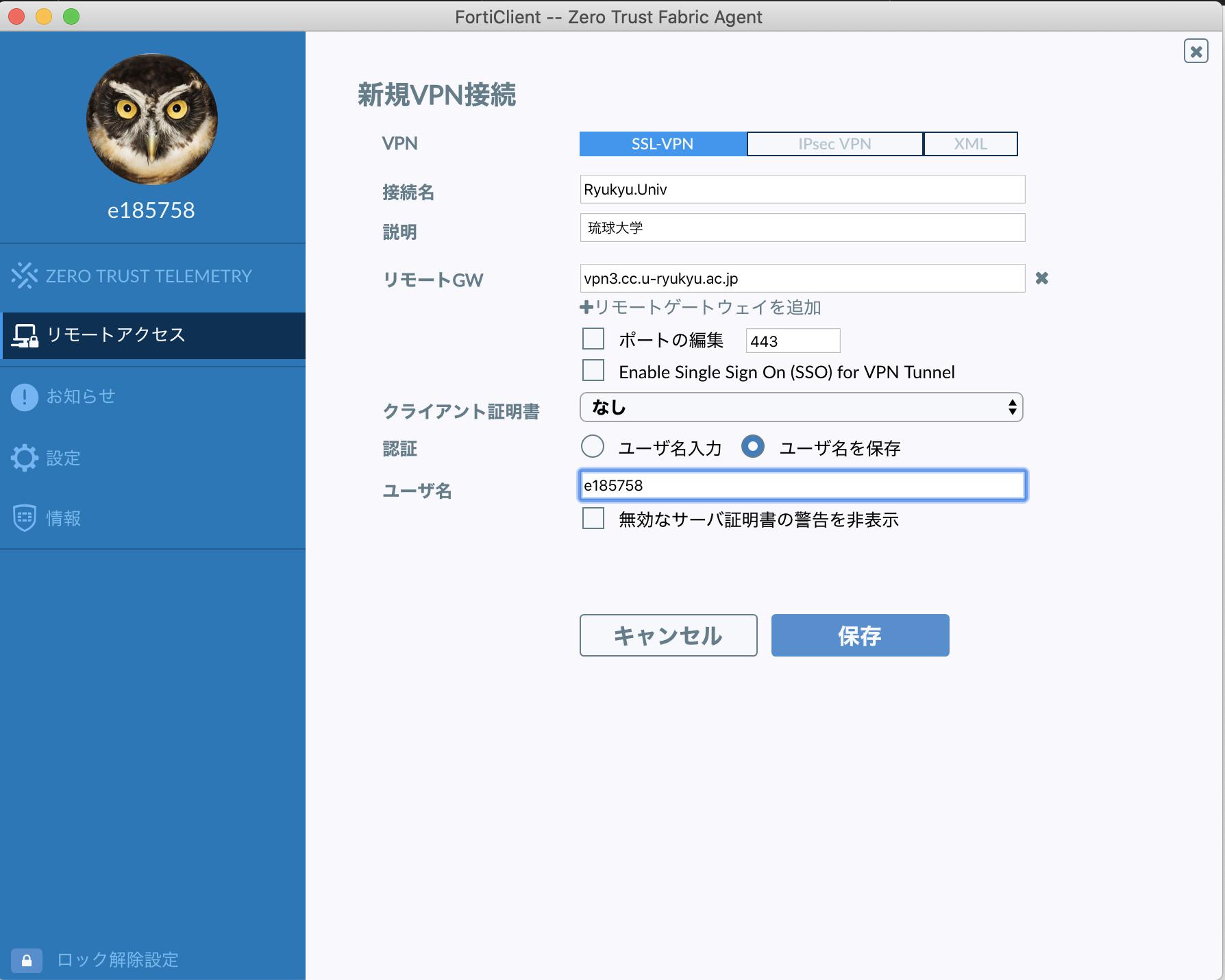Click the macOS yellow minimize button
The width and height of the screenshot is (1225, 980).
[44, 16]
